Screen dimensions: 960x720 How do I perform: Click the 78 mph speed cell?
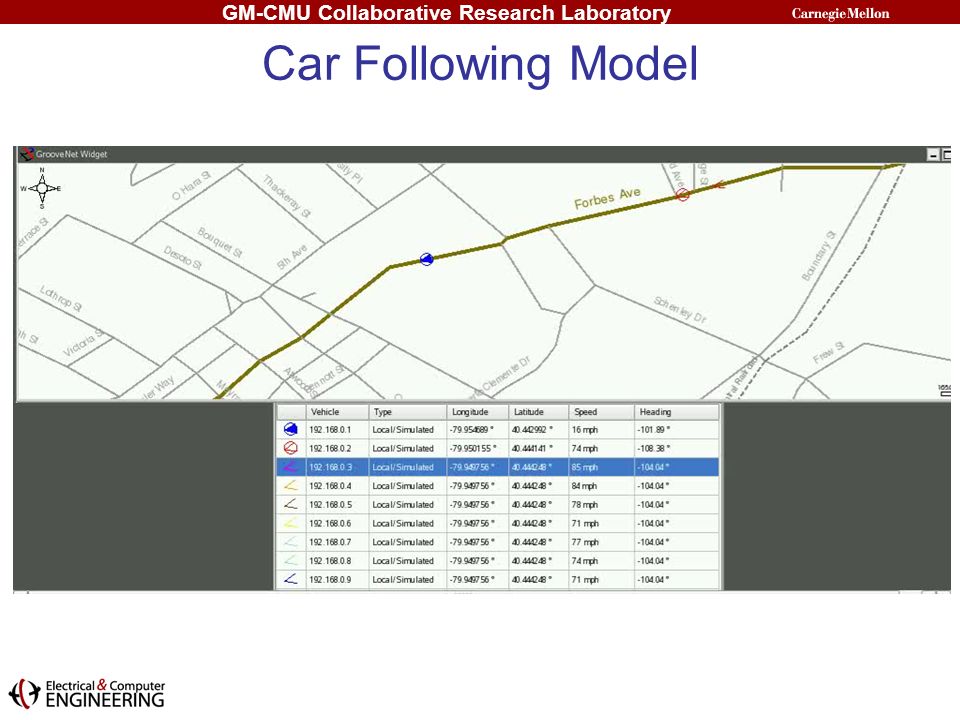coord(601,504)
